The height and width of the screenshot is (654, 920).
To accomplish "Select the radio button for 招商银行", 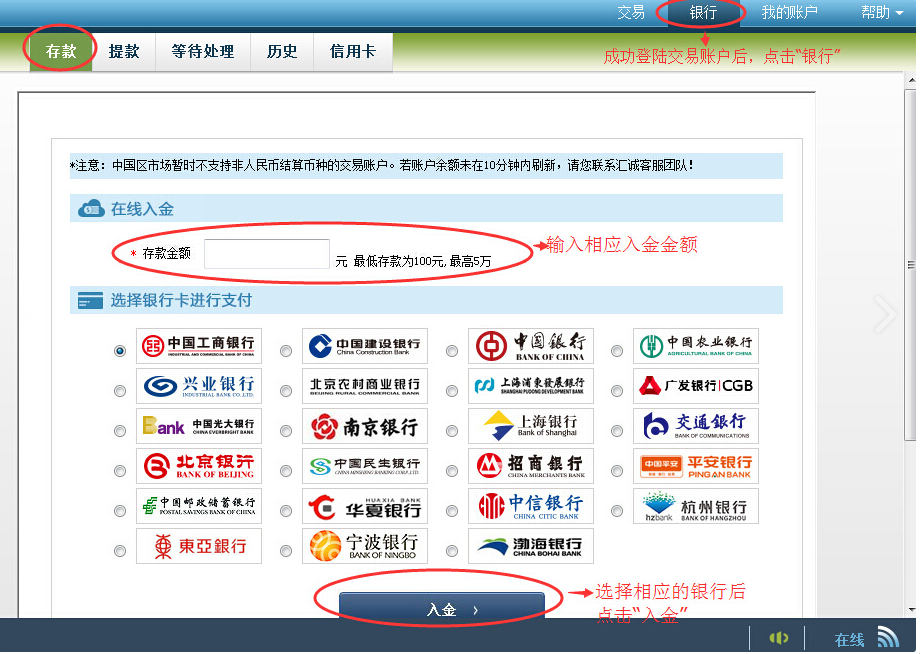I will [452, 470].
